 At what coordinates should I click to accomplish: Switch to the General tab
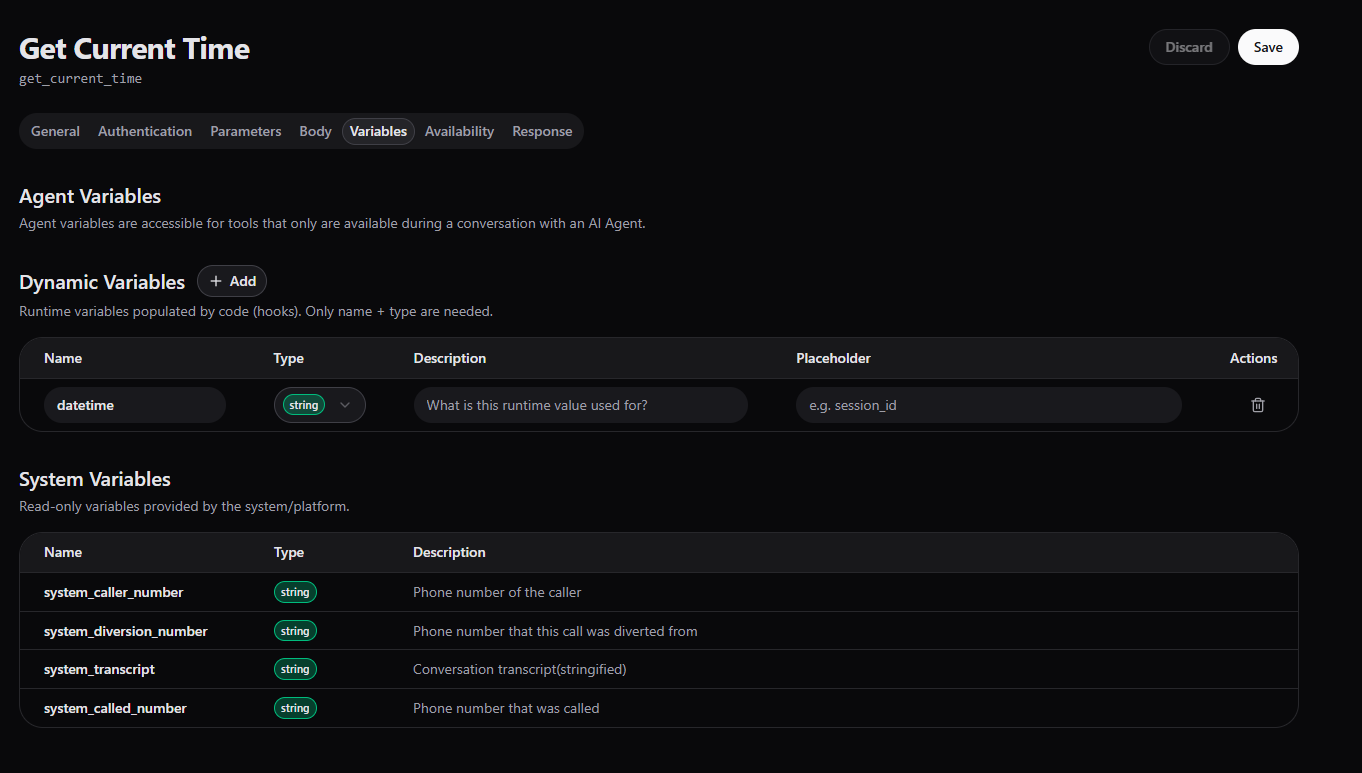pos(55,131)
